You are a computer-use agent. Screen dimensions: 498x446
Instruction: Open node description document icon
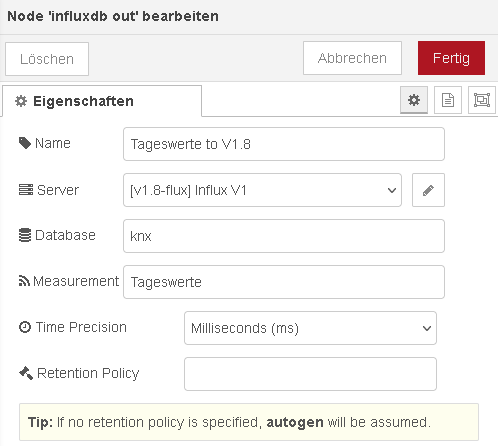click(x=448, y=100)
